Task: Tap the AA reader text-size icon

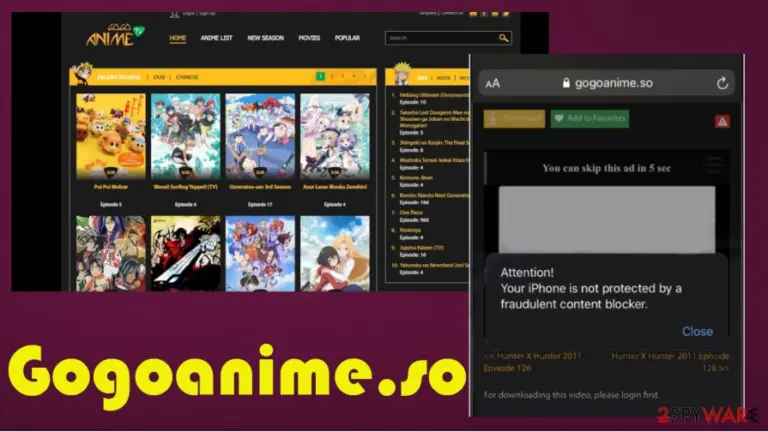Action: 493,83
